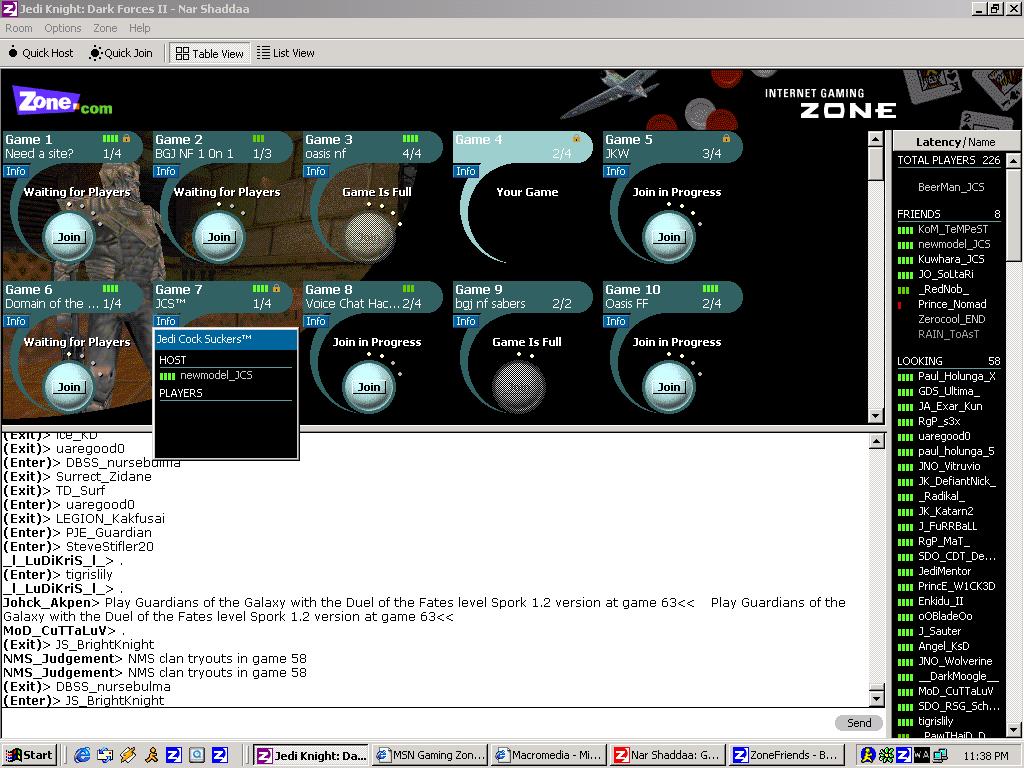Click the lock icon on Game 5
The height and width of the screenshot is (768, 1024).
point(726,138)
